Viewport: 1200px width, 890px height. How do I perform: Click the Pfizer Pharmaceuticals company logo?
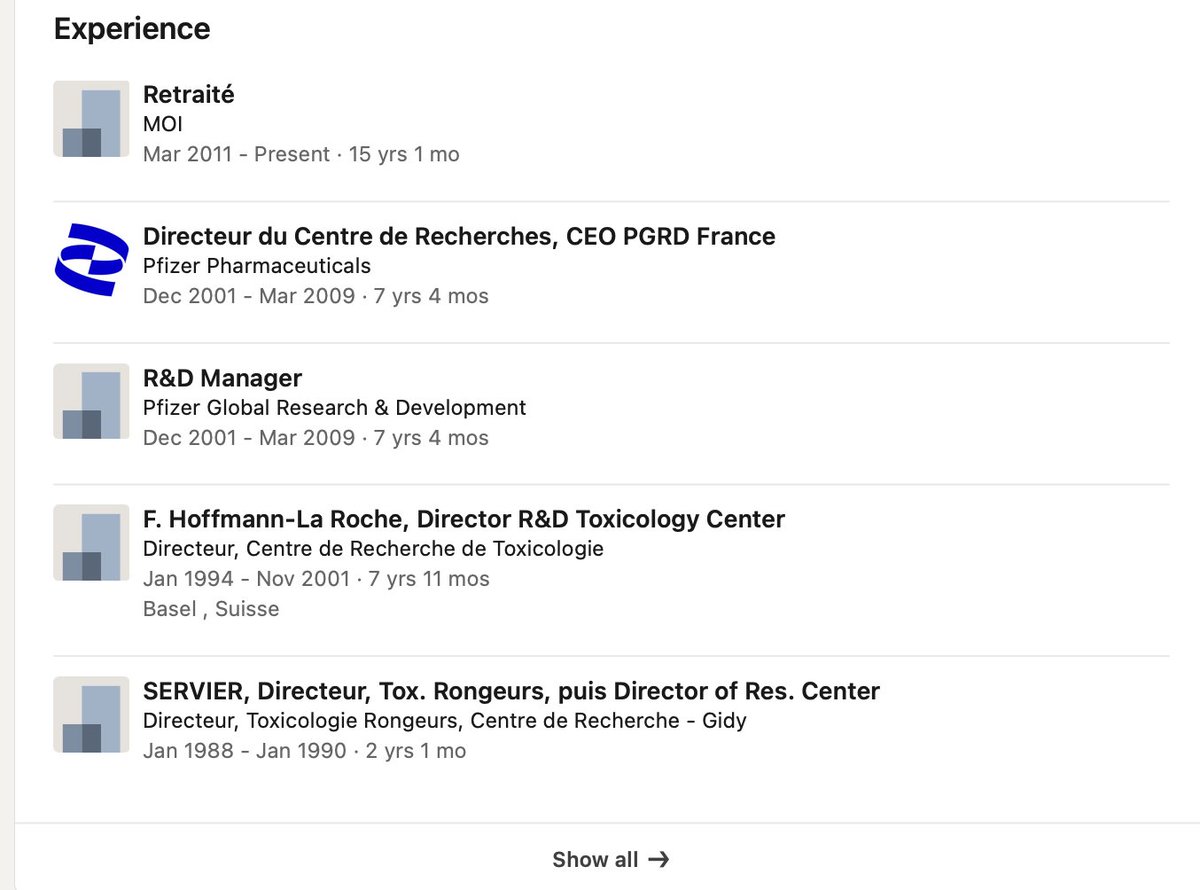91,260
